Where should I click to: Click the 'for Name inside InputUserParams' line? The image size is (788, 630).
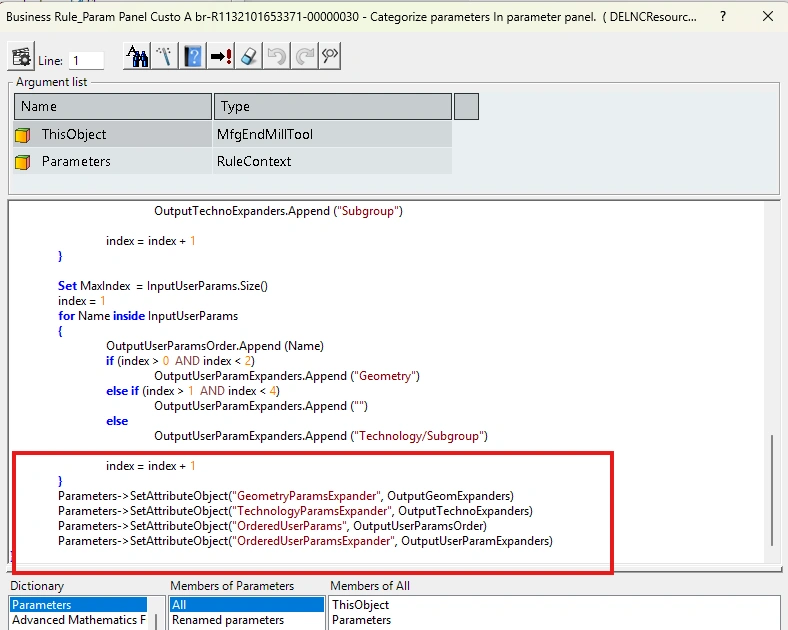click(x=148, y=316)
